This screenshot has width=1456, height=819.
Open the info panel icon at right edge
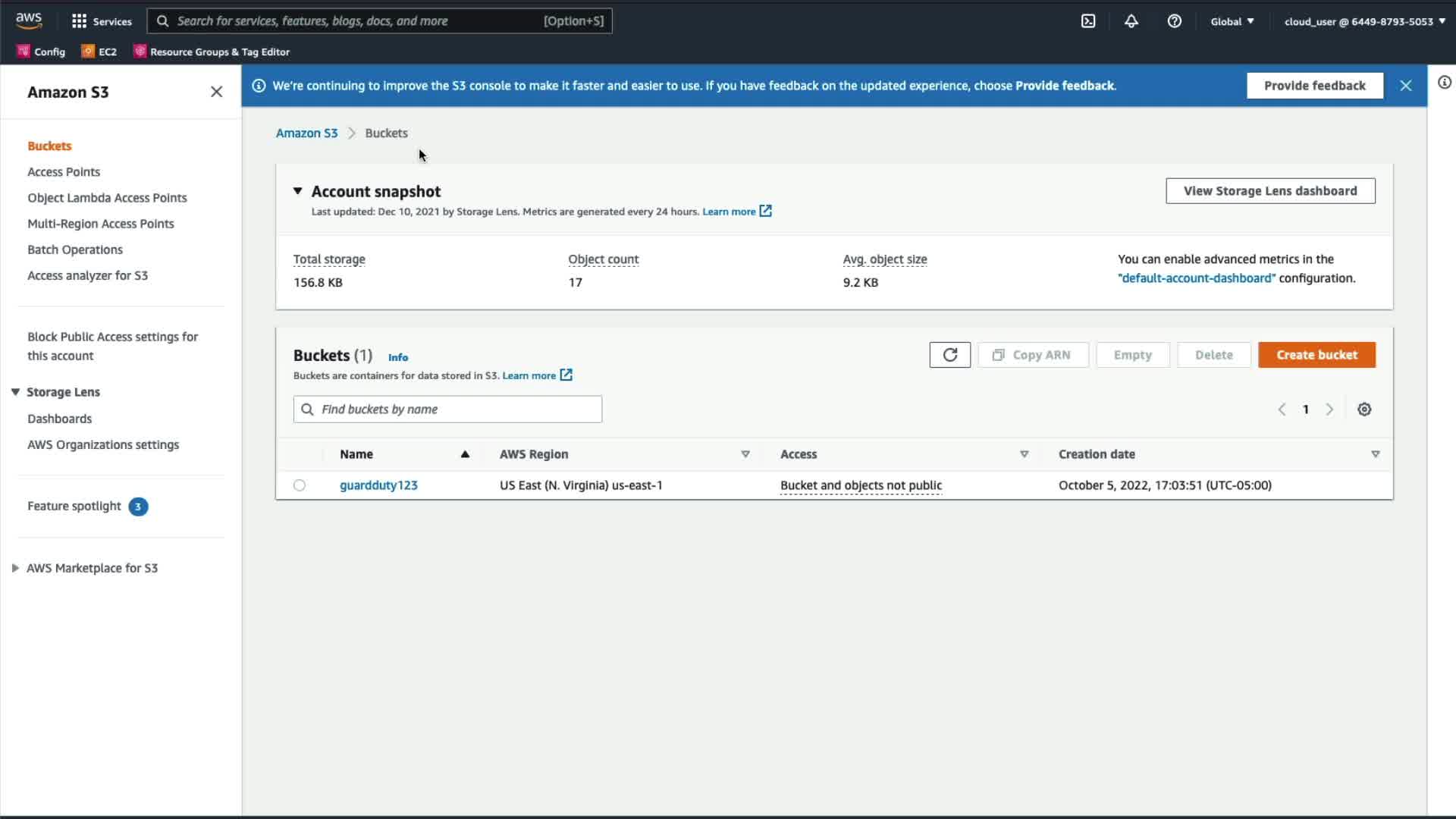pos(1444,83)
